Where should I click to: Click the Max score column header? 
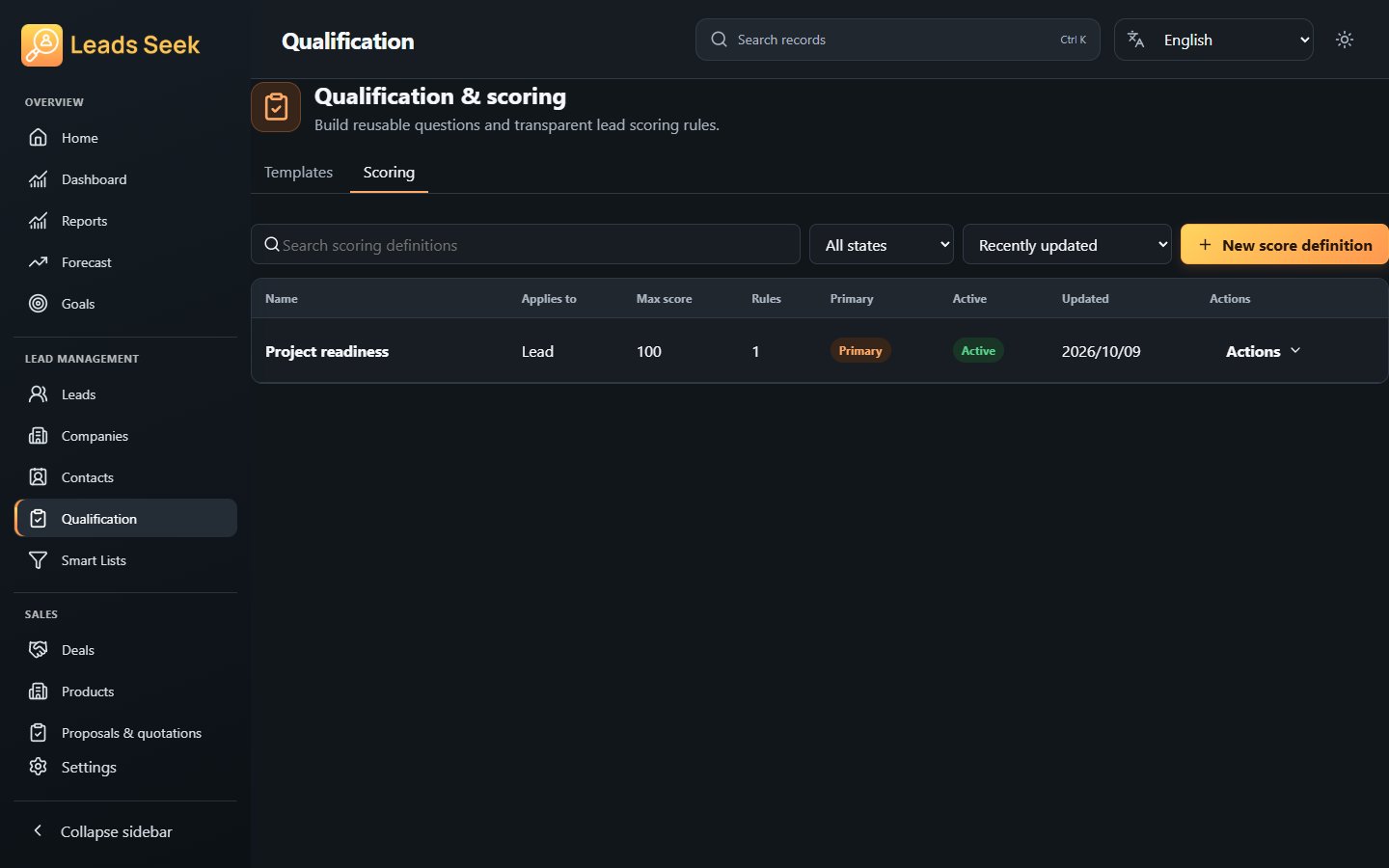pos(664,299)
